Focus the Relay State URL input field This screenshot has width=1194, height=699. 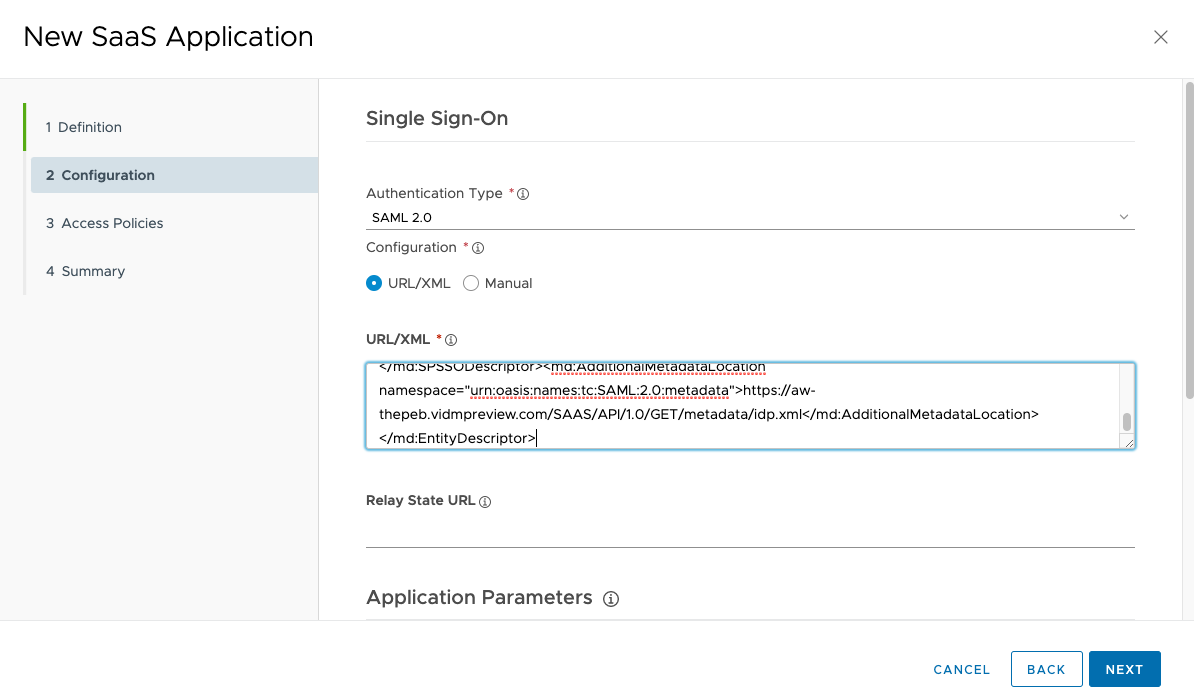[749, 532]
